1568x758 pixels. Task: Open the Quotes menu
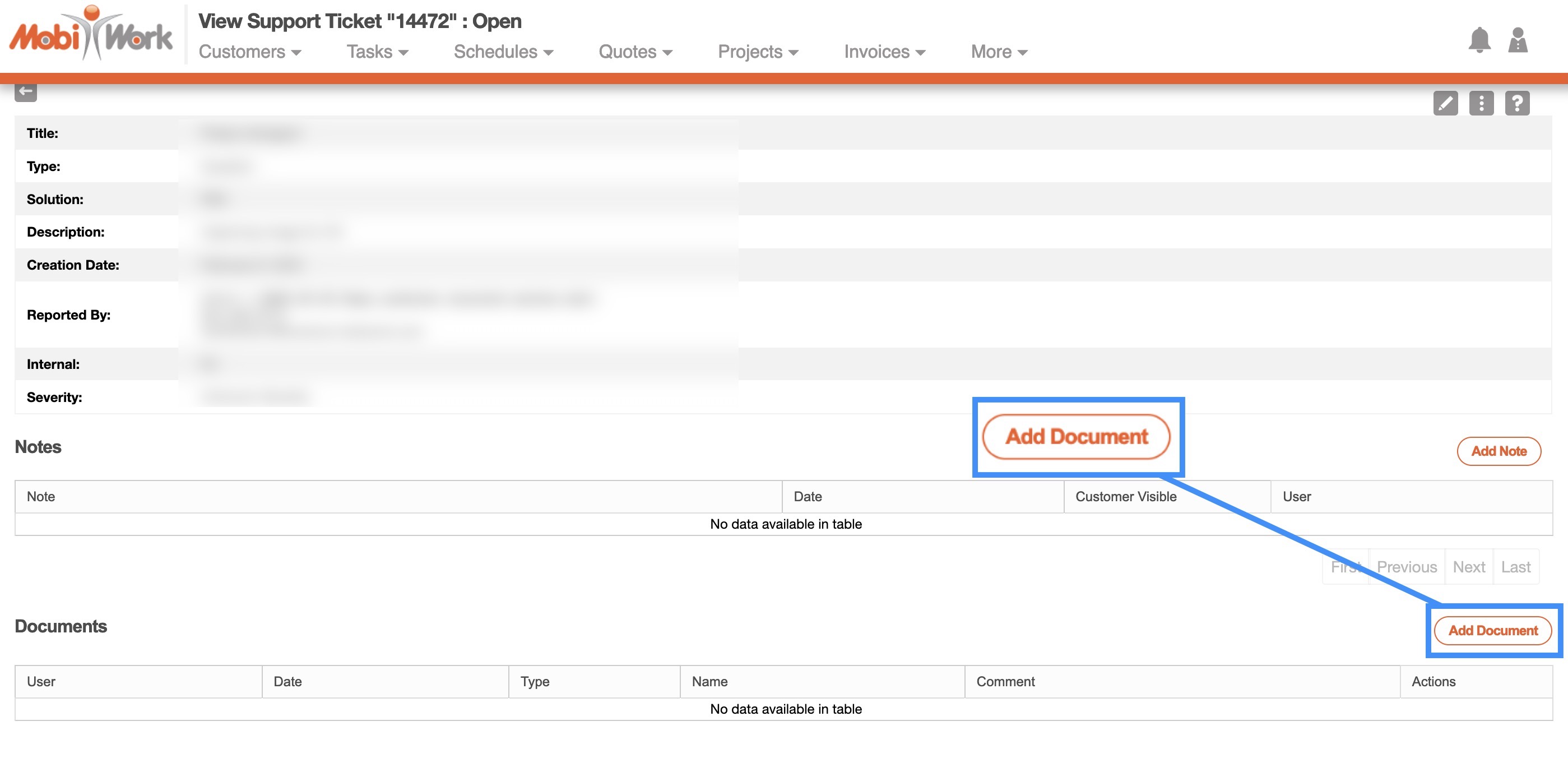635,52
